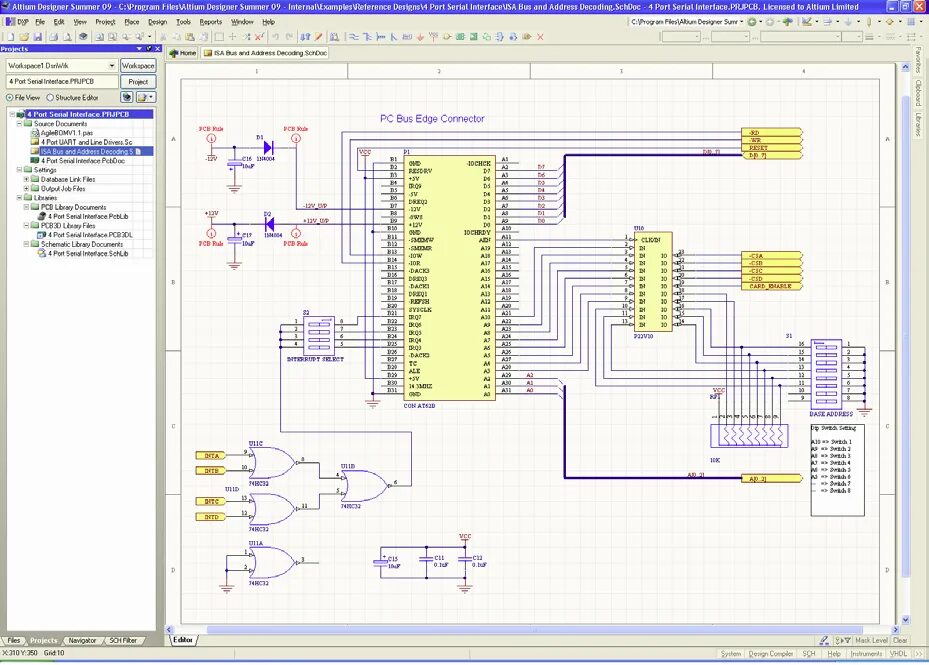Open the file path address dropdown
Image resolution: width=929 pixels, height=665 pixels.
tap(741, 22)
